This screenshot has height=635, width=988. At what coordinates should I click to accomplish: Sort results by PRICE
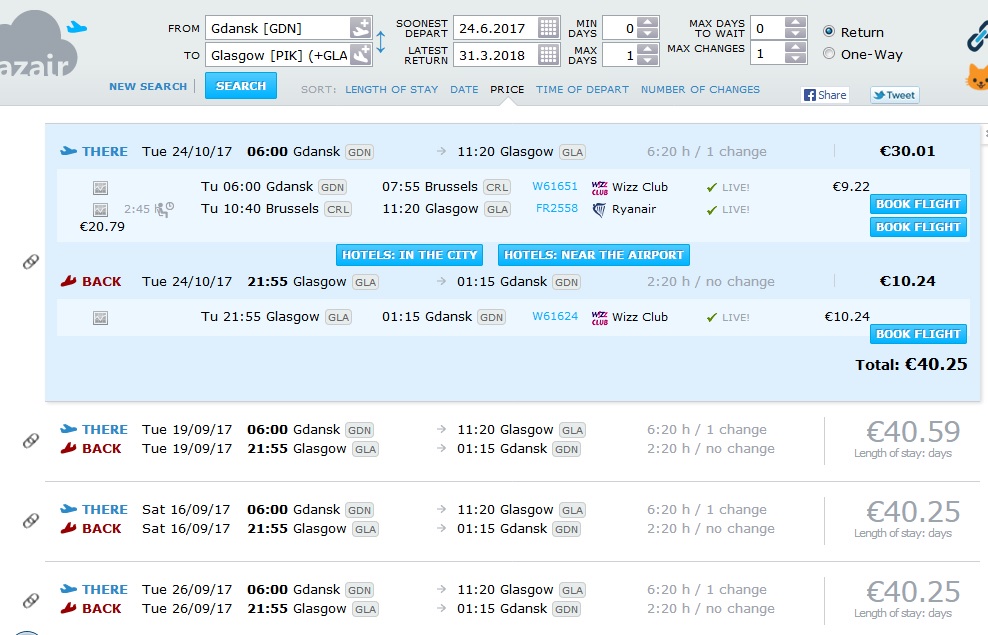point(507,89)
